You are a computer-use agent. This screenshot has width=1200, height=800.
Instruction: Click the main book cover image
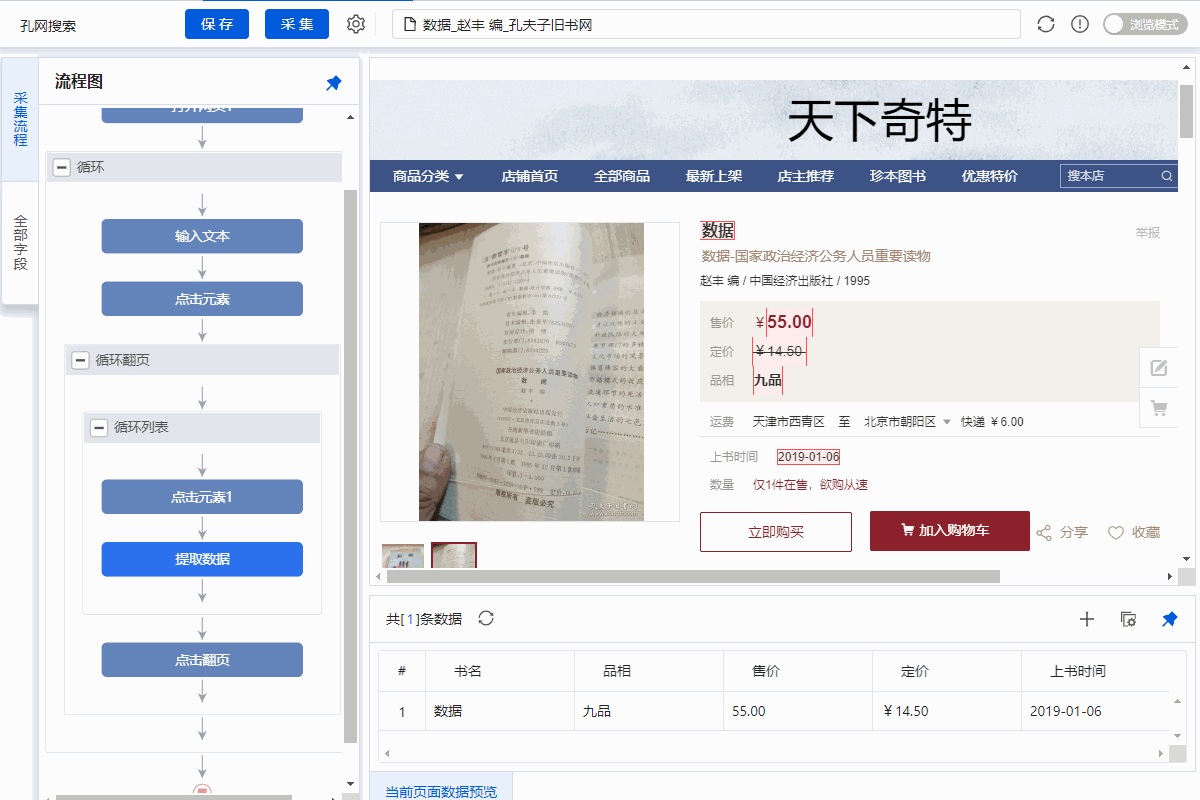531,372
